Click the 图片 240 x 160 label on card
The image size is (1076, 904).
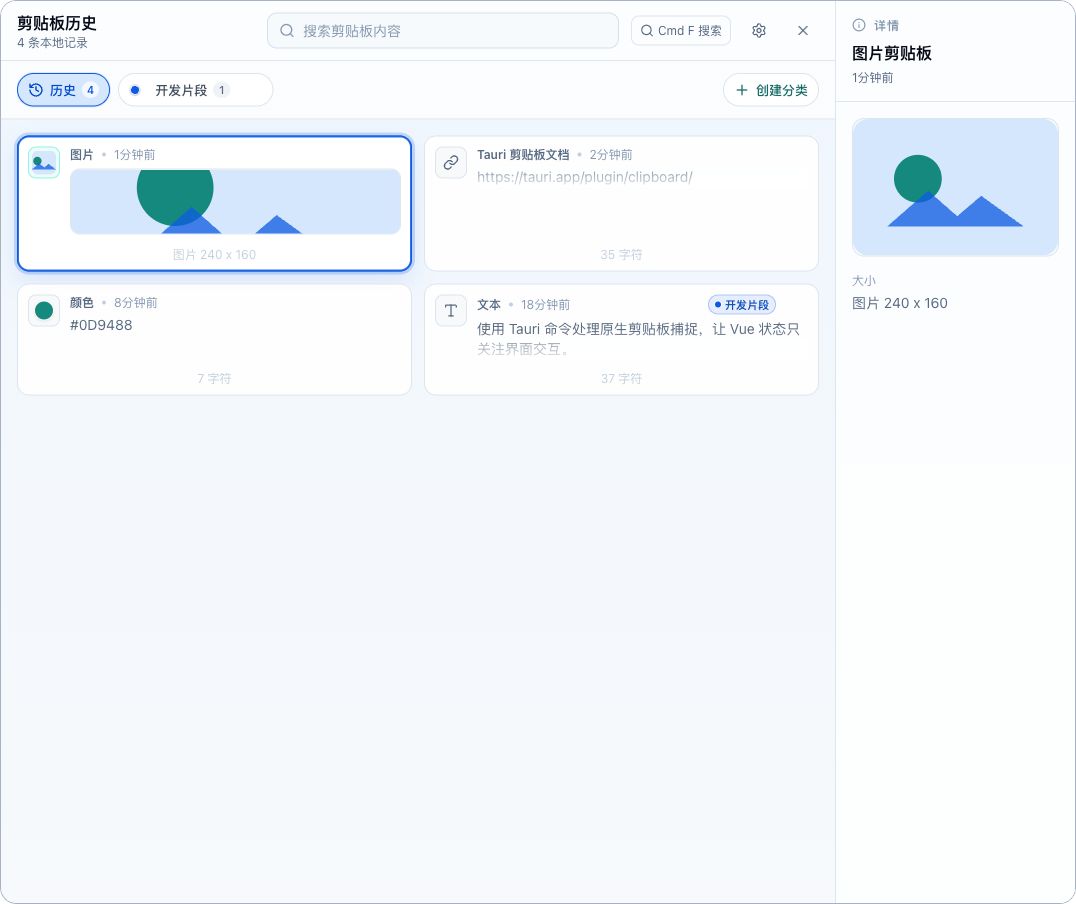214,255
